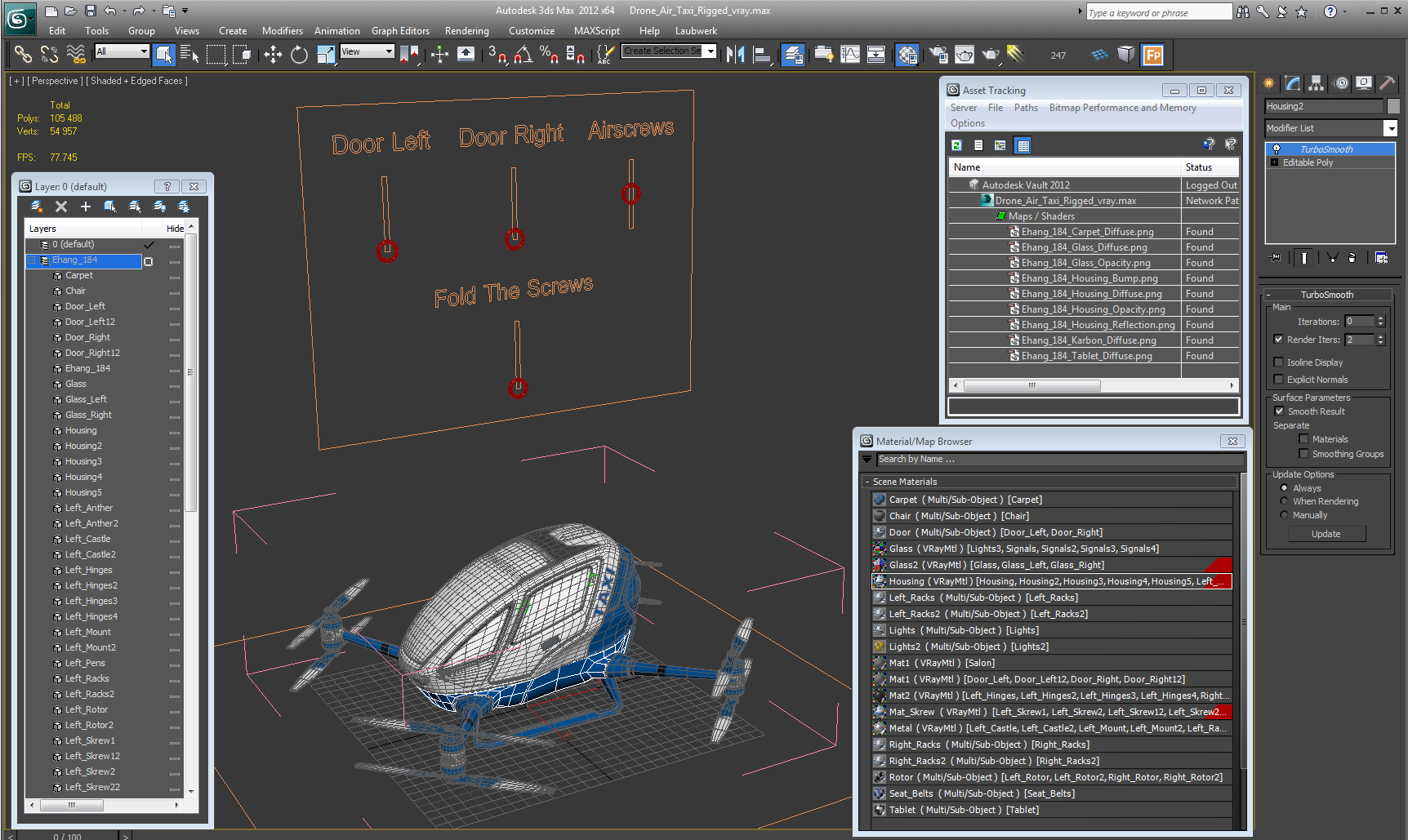Activate the Select Object tool

[x=164, y=55]
